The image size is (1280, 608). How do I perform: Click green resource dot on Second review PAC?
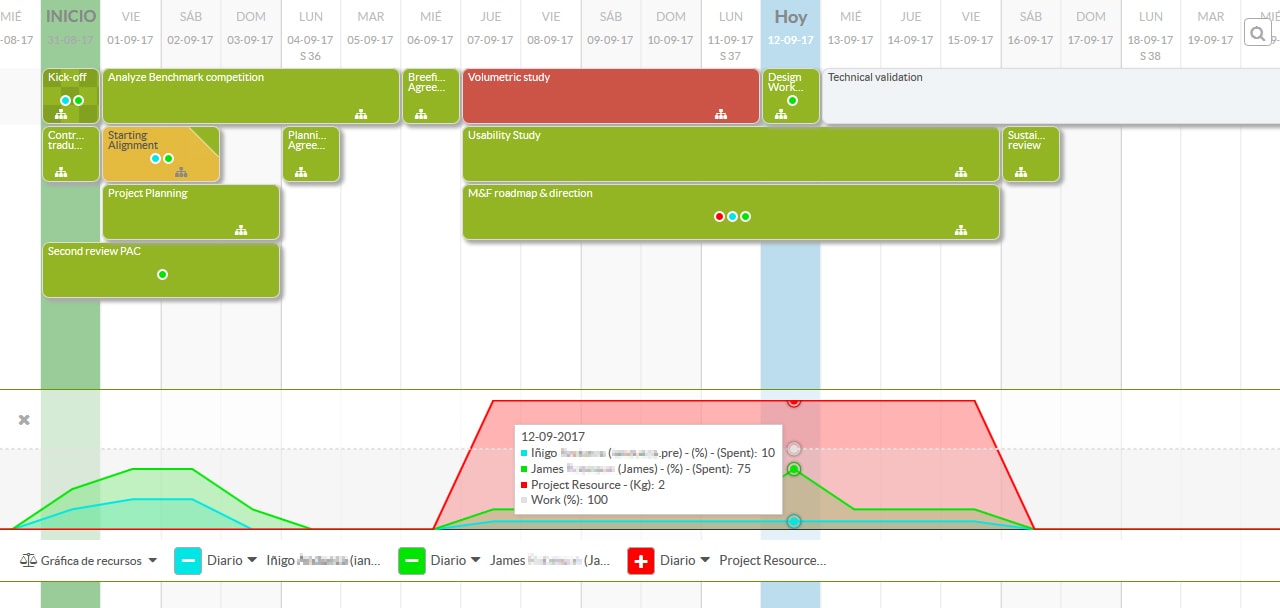click(162, 275)
